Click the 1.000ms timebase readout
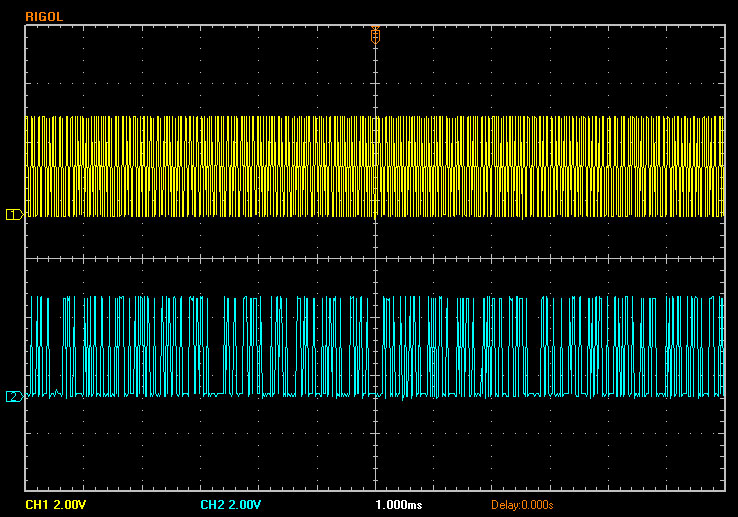738x517 pixels. (398, 504)
